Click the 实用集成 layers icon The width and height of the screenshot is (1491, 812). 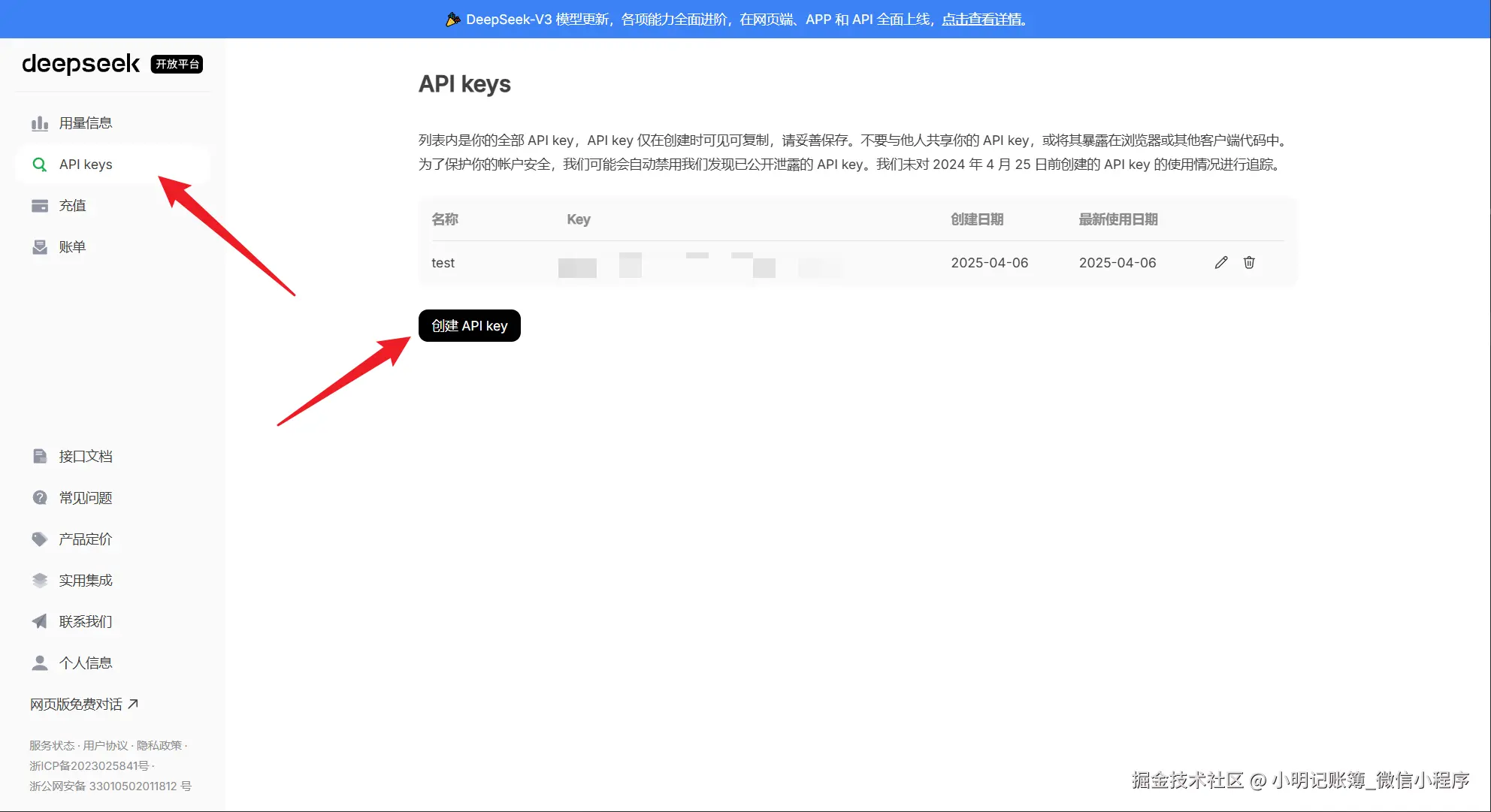[40, 580]
